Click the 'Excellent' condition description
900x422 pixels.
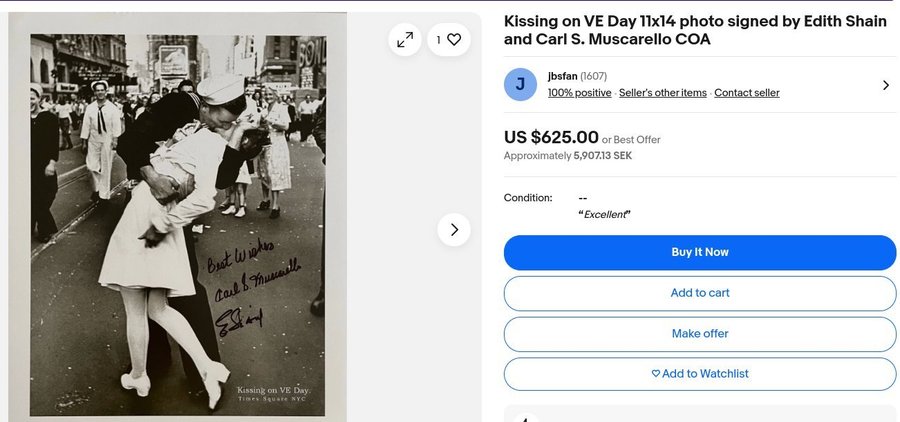point(605,215)
